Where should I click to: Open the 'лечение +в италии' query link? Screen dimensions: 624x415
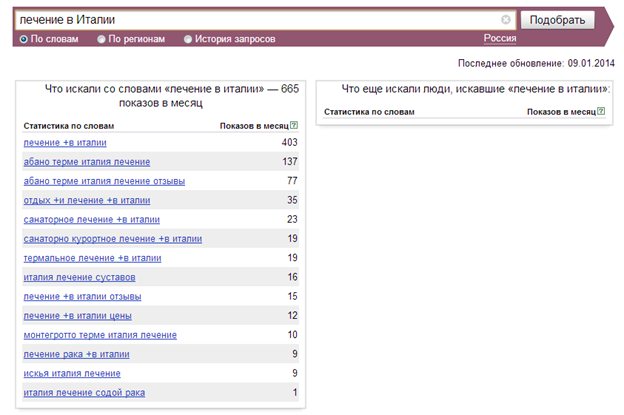pos(65,142)
